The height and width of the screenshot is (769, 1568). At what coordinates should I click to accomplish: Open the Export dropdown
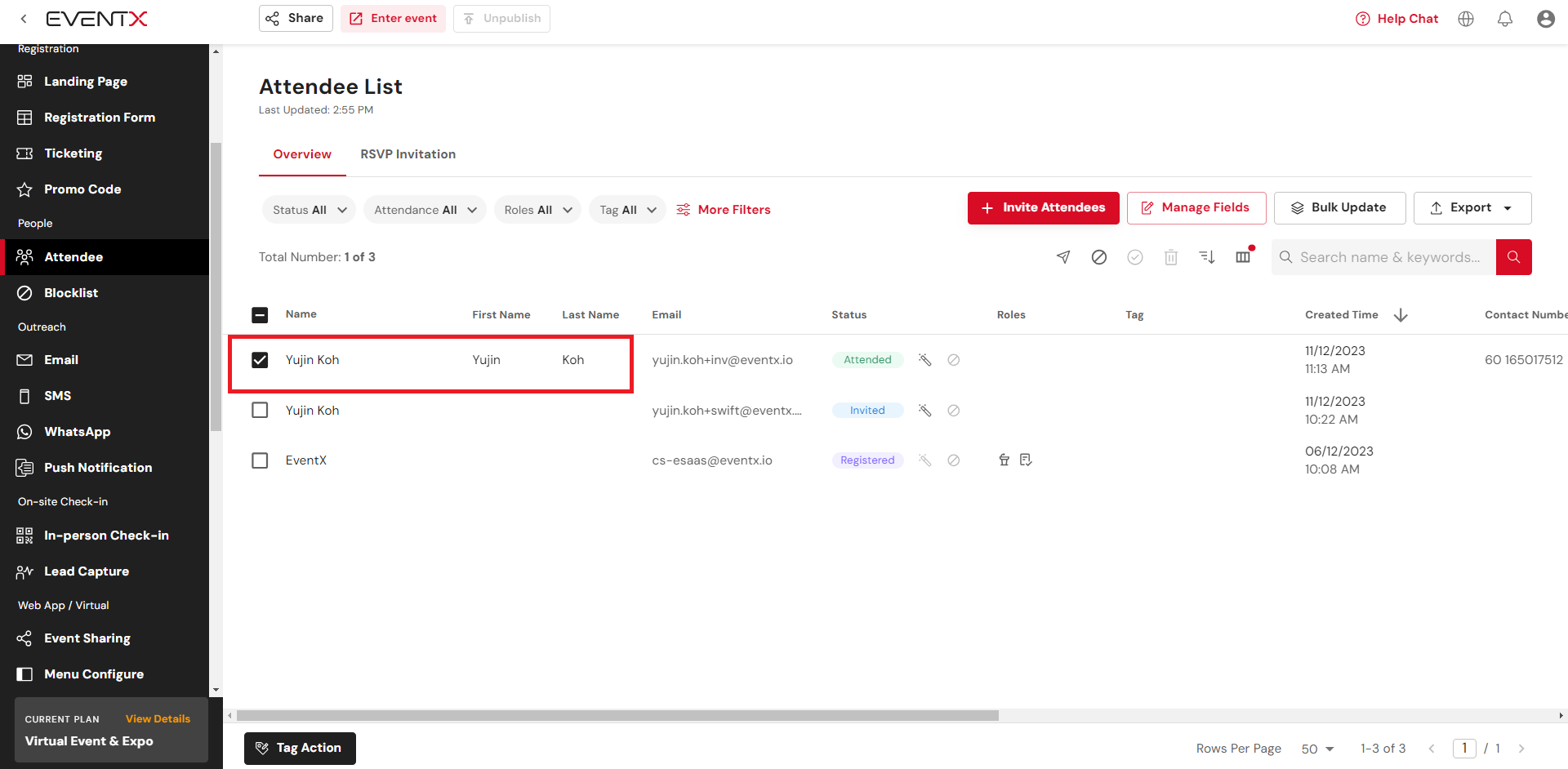[1472, 208]
